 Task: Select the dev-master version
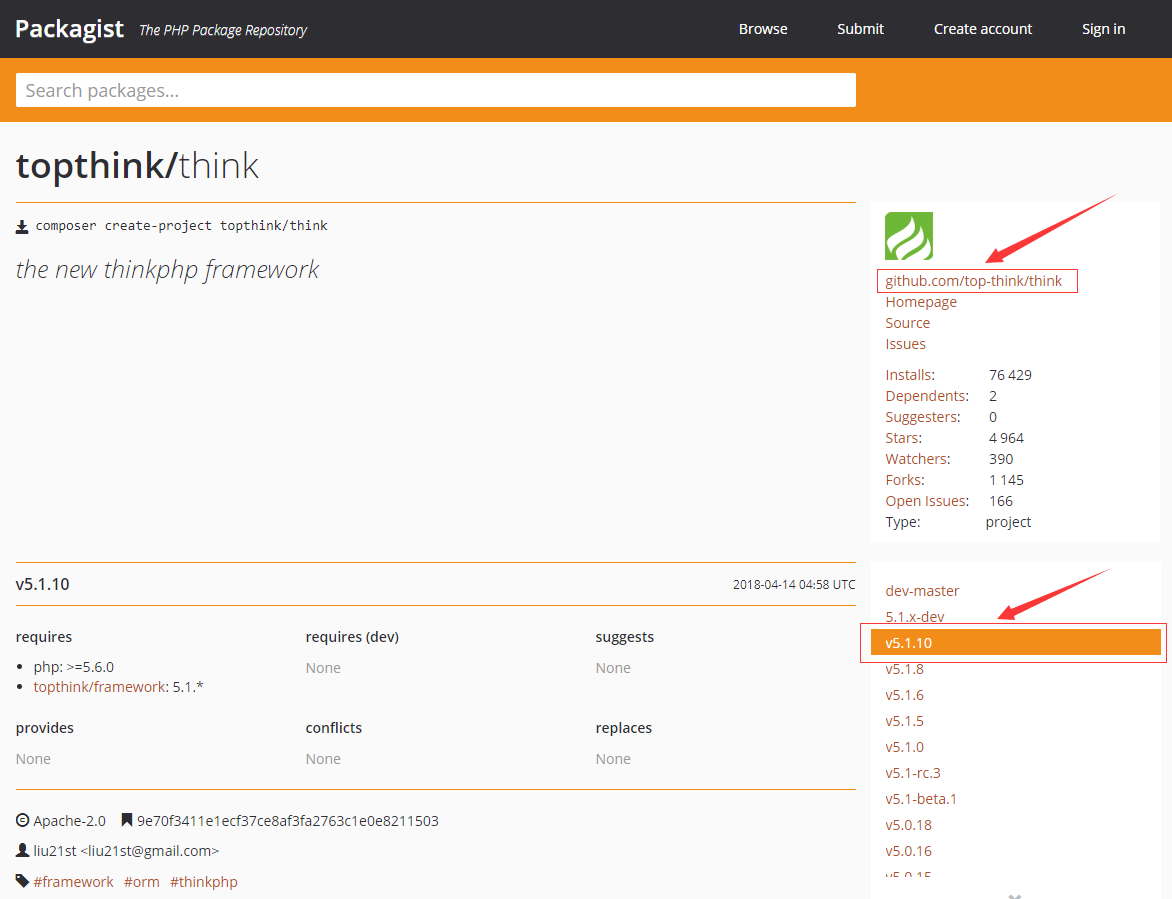[922, 591]
